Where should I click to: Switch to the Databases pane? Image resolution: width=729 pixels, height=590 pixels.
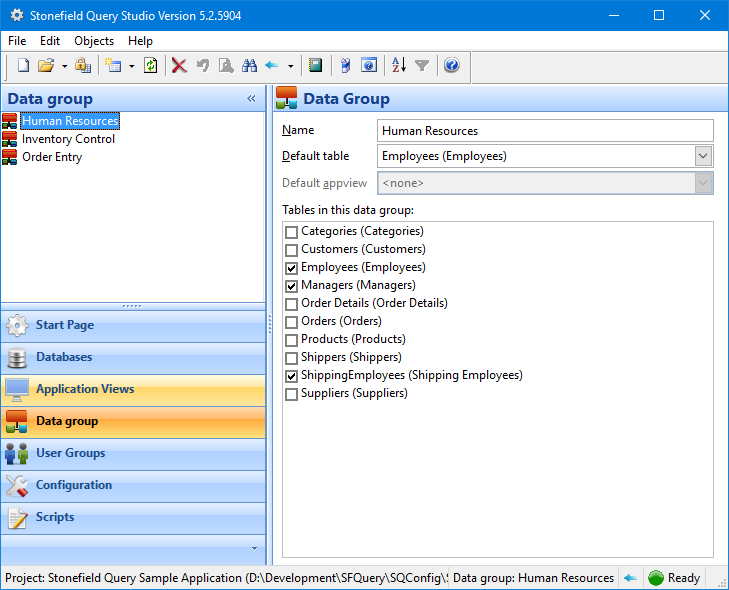[64, 357]
